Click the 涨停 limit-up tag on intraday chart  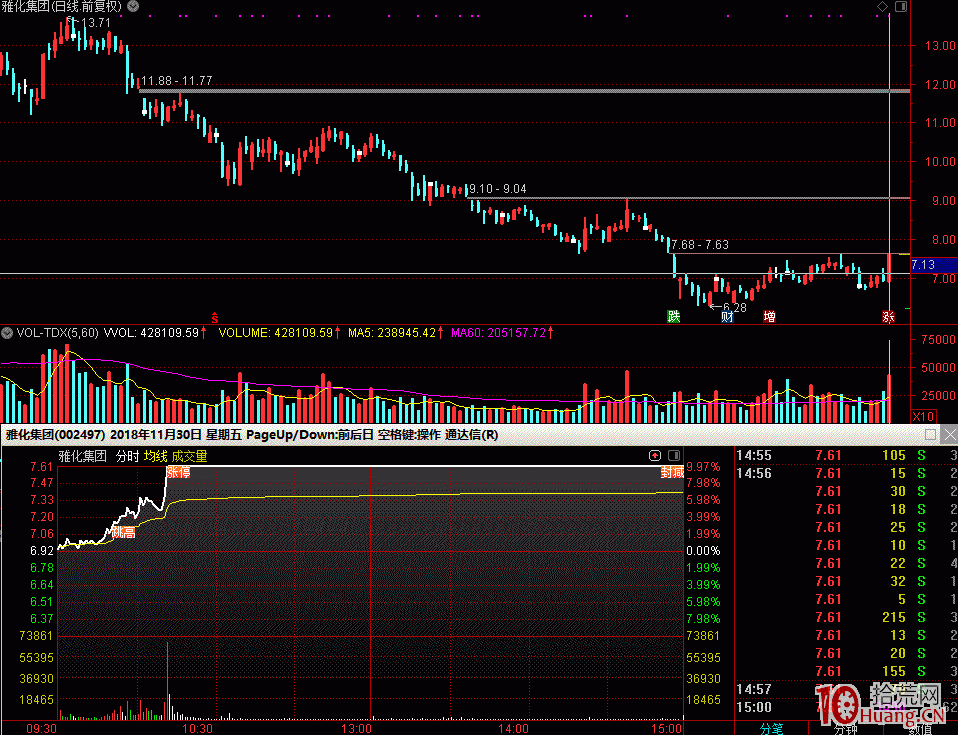click(177, 472)
